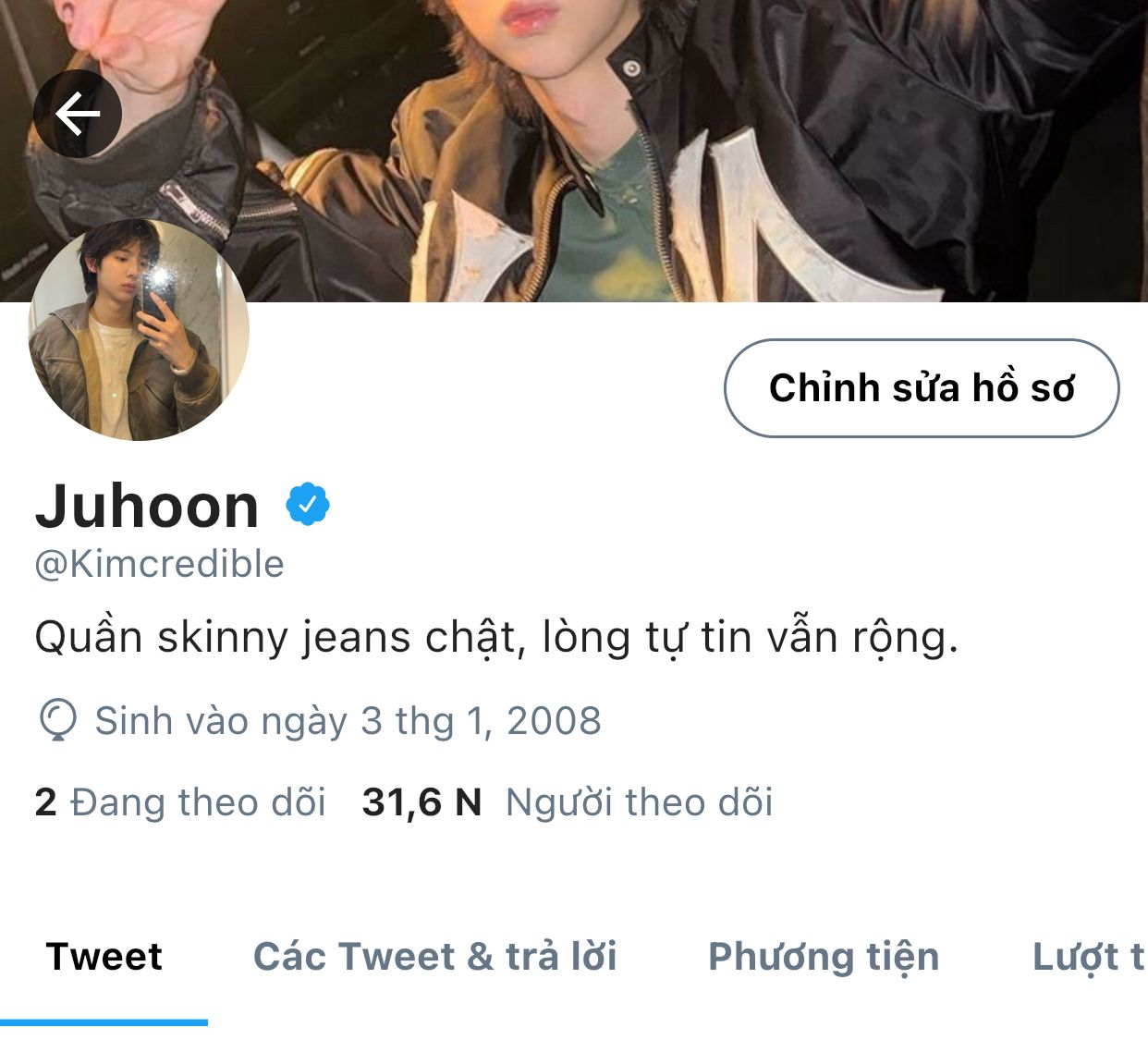Click the Chỉnh sửa hồ sơ button
The width and height of the screenshot is (1148, 1040).
pyautogui.click(x=922, y=388)
